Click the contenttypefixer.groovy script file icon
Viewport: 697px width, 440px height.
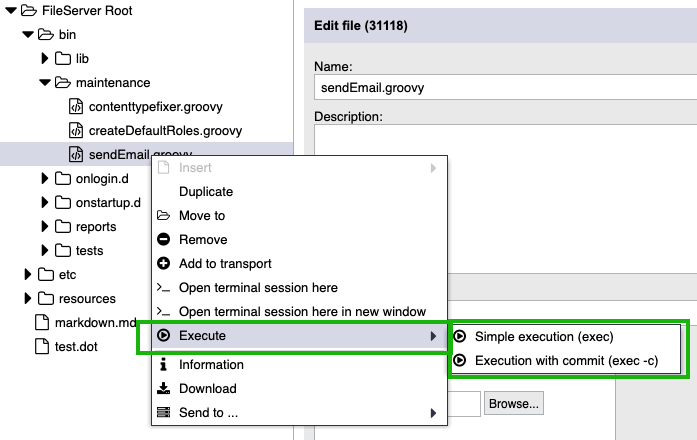tap(76, 106)
